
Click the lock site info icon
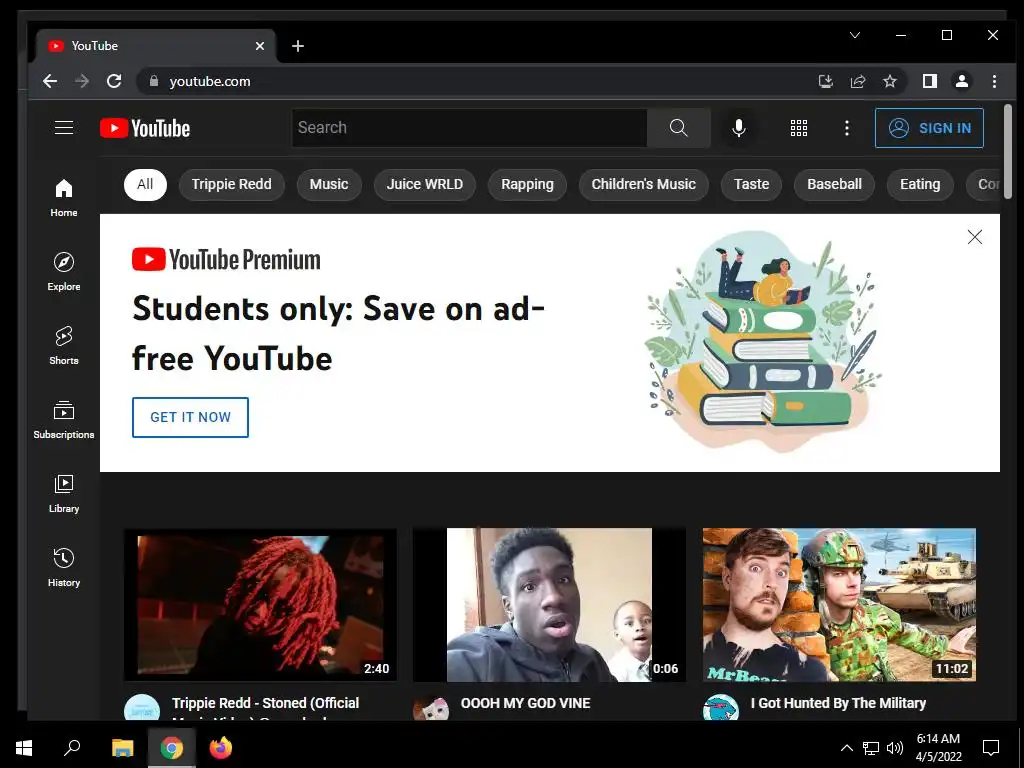point(154,81)
